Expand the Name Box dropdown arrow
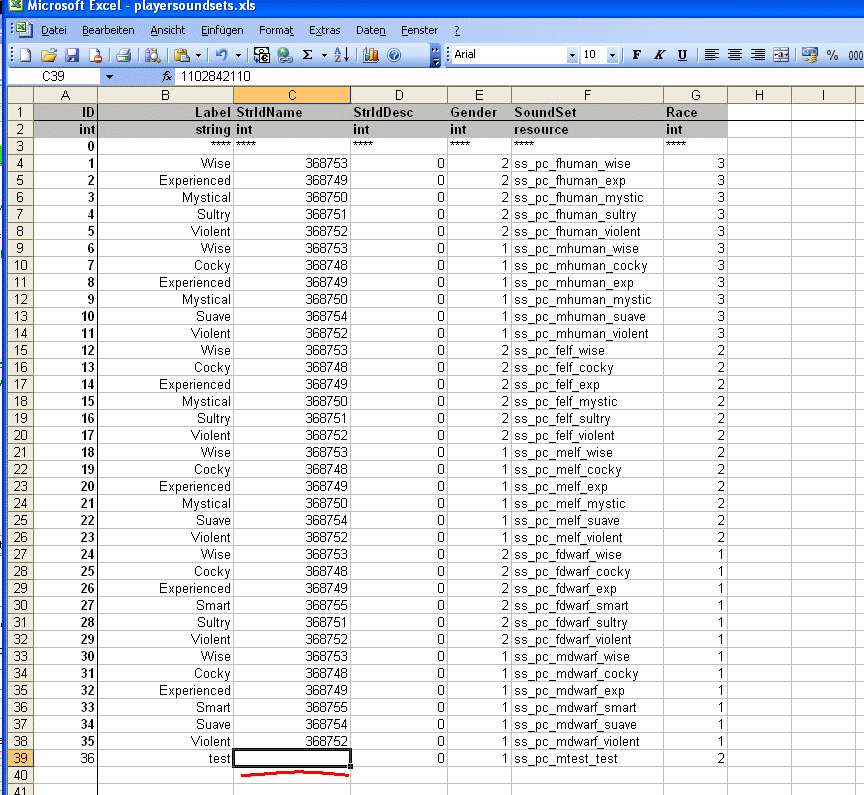 coord(109,76)
